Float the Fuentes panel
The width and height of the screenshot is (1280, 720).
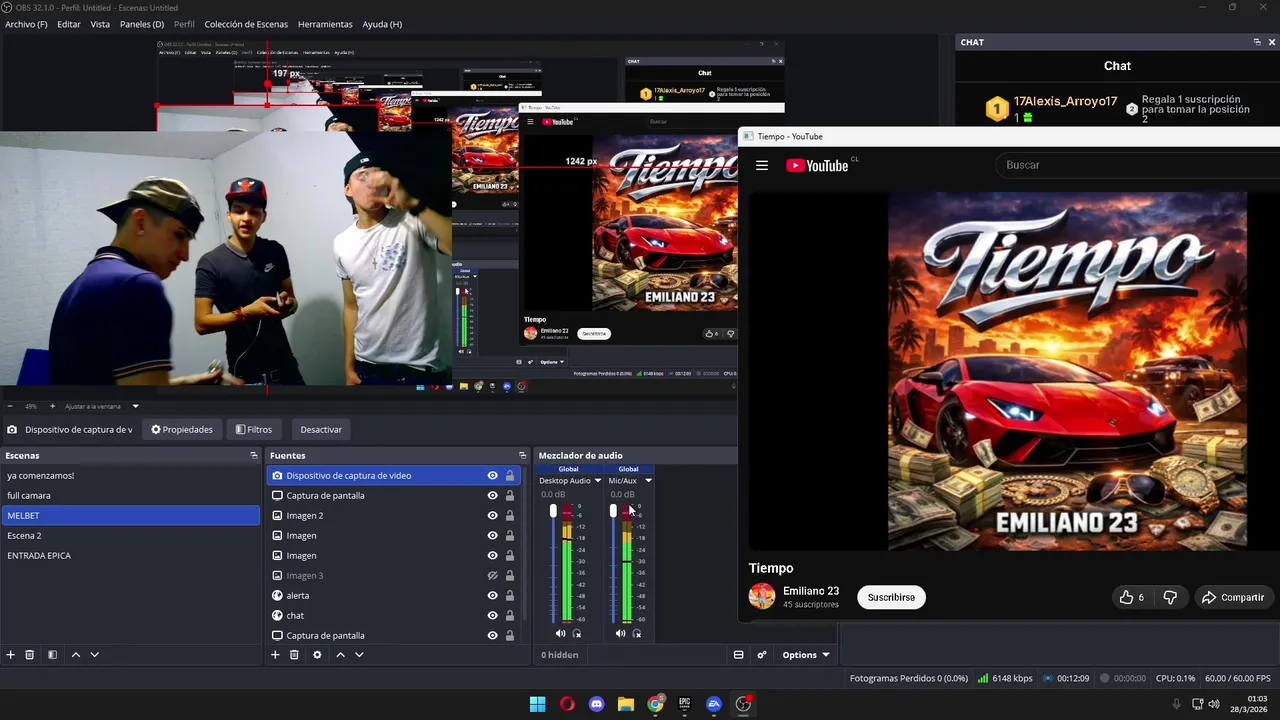[x=522, y=455]
